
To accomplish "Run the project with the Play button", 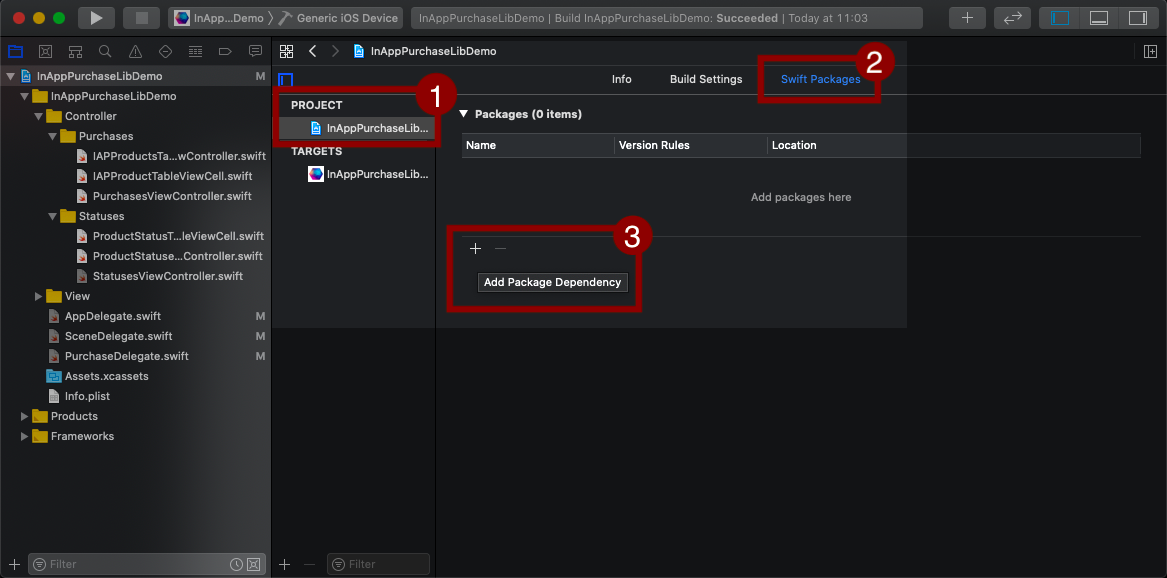I will [96, 18].
